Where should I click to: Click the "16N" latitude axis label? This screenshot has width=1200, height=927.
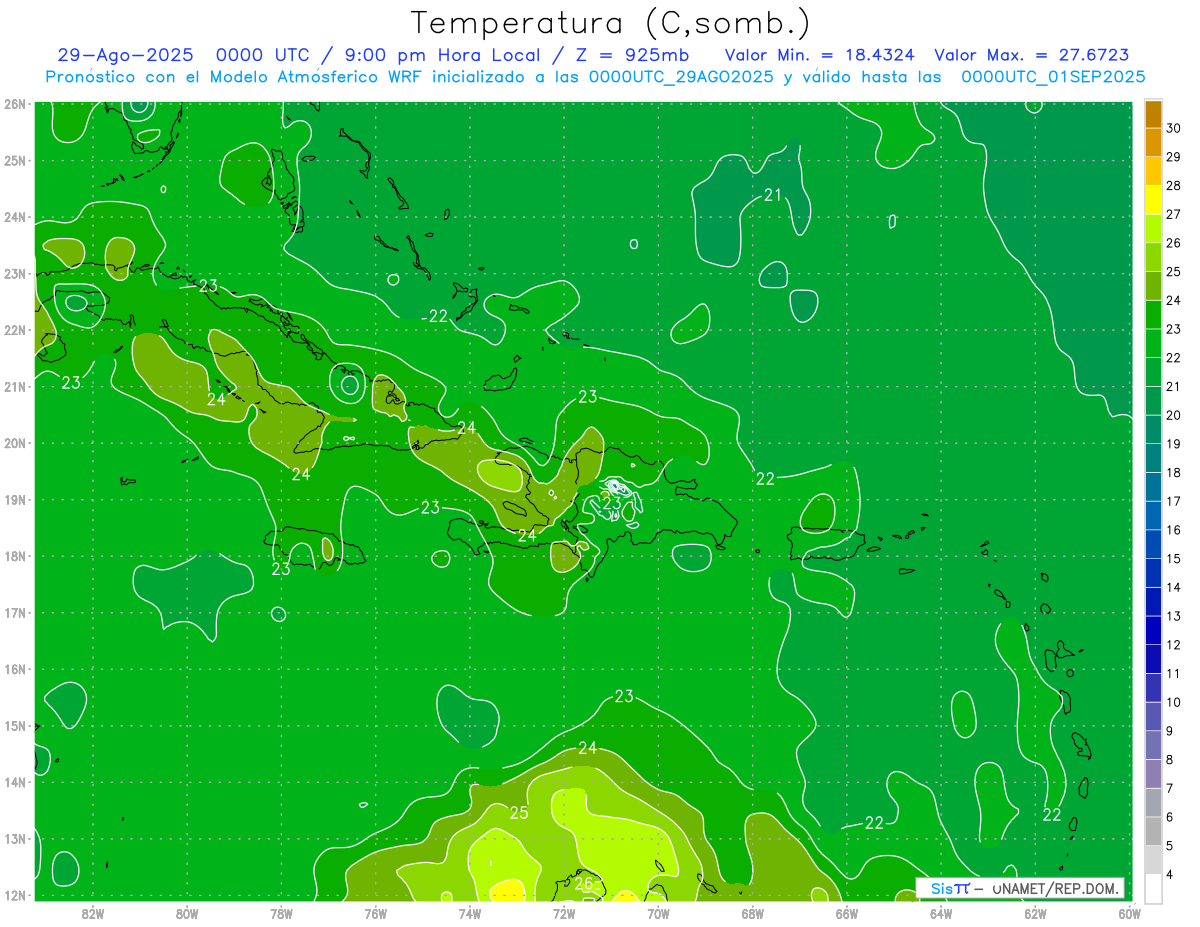[14, 669]
